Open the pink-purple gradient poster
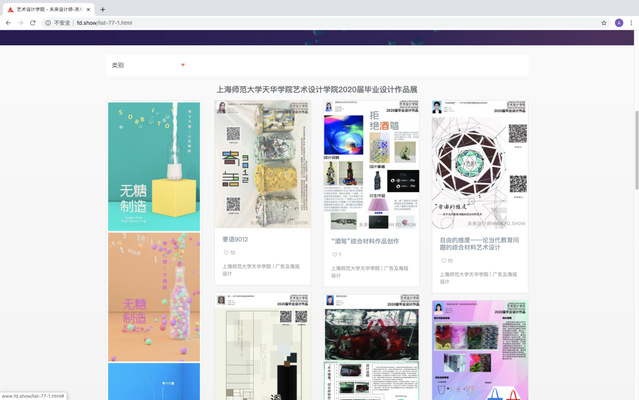The height and width of the screenshot is (400, 639). [480, 351]
